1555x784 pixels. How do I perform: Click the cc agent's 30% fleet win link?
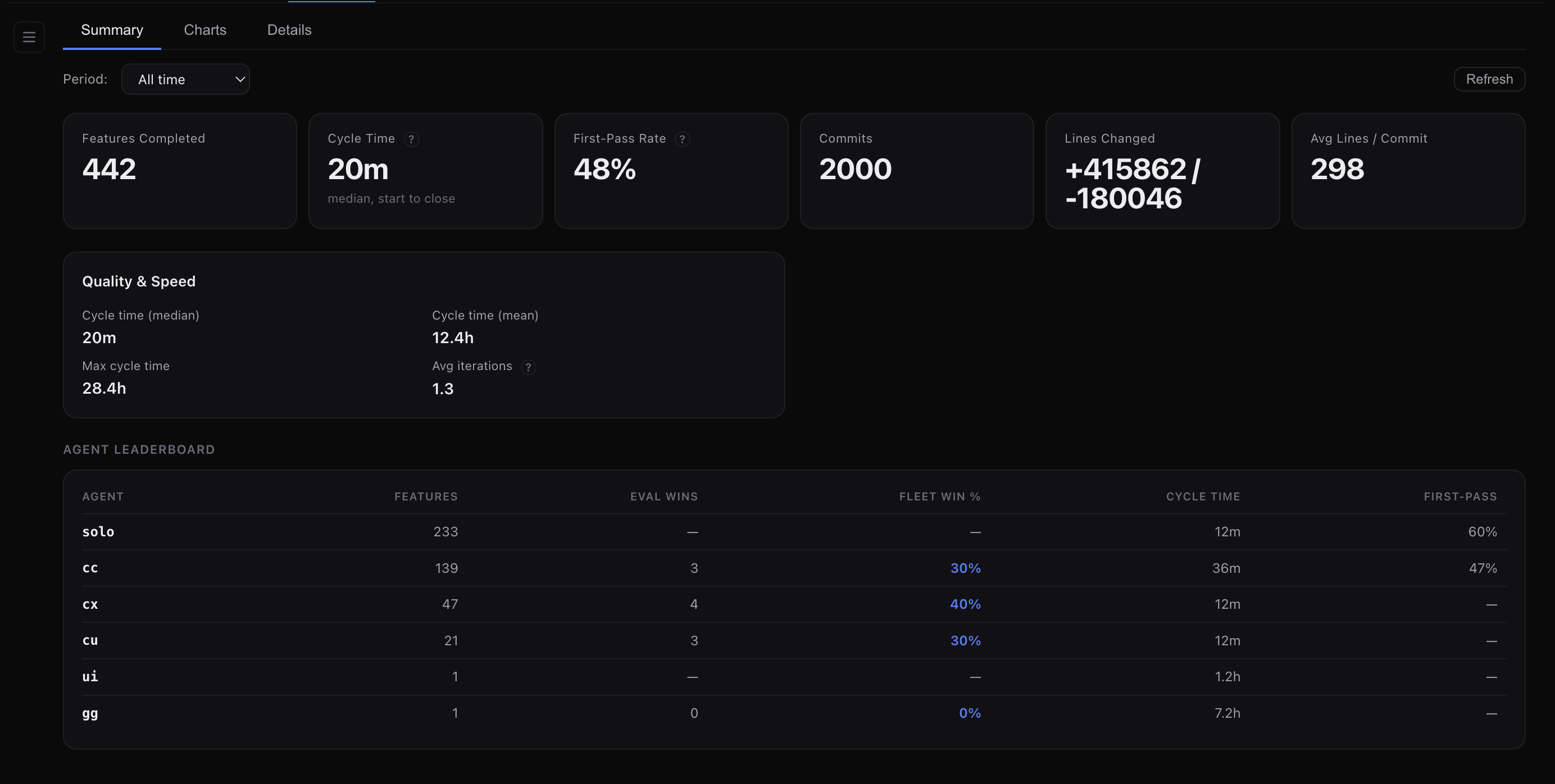965,568
